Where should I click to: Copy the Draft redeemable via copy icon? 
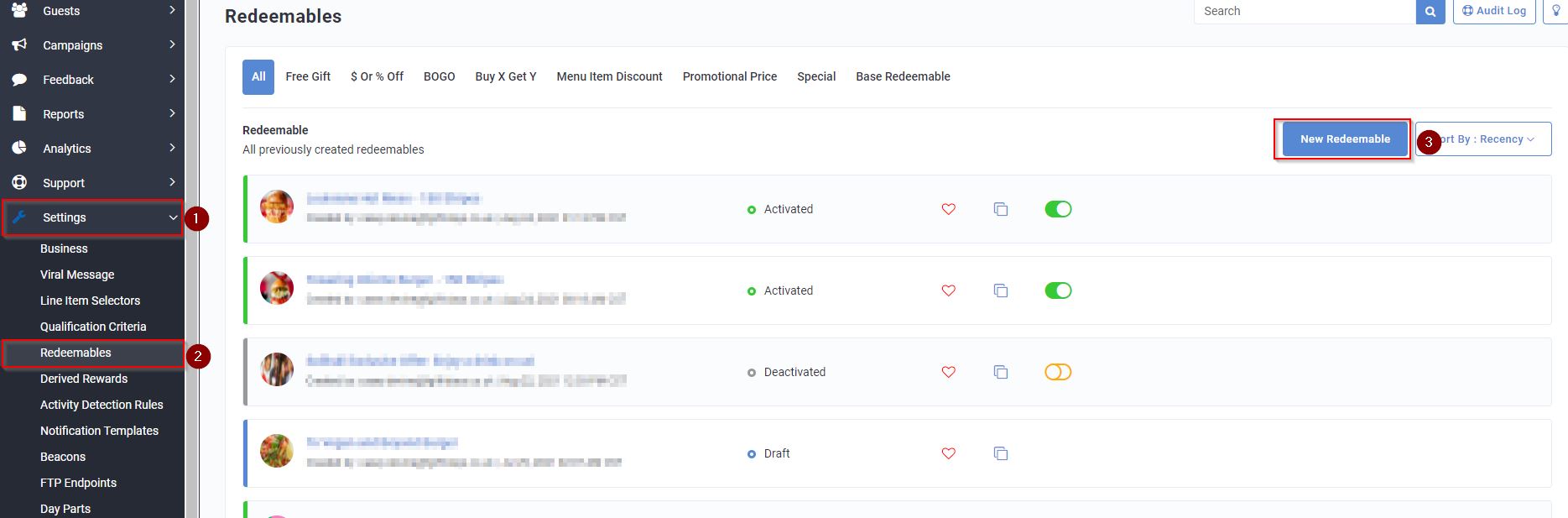[1000, 453]
